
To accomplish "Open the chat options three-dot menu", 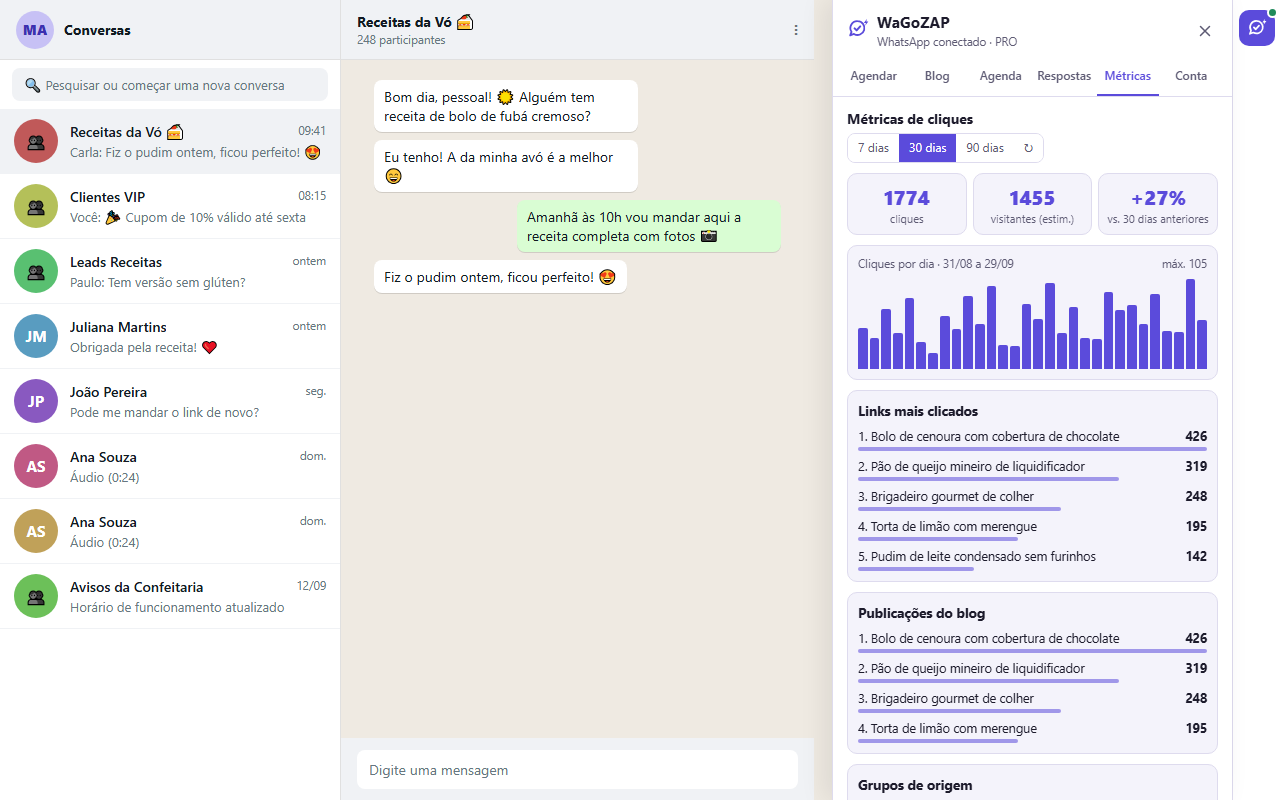I will [x=796, y=30].
